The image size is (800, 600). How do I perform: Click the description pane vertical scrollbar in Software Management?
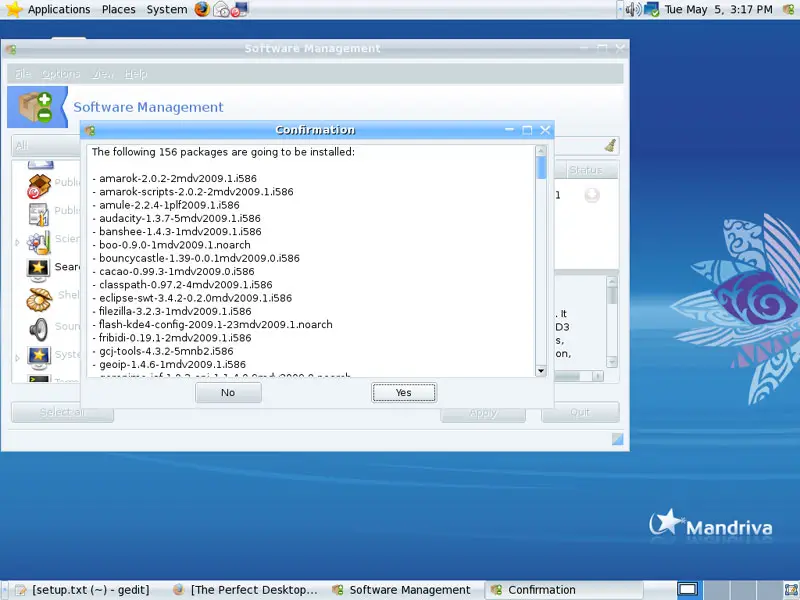612,321
